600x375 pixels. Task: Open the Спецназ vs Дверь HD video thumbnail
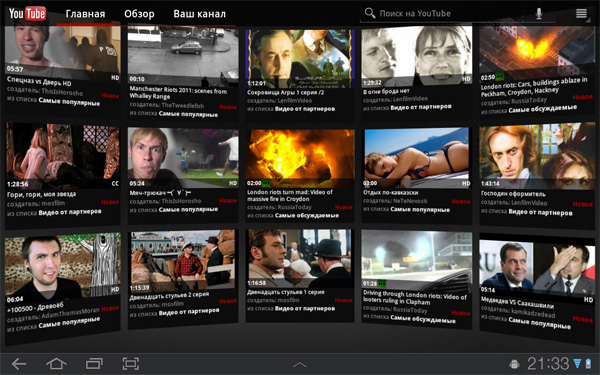(62, 49)
